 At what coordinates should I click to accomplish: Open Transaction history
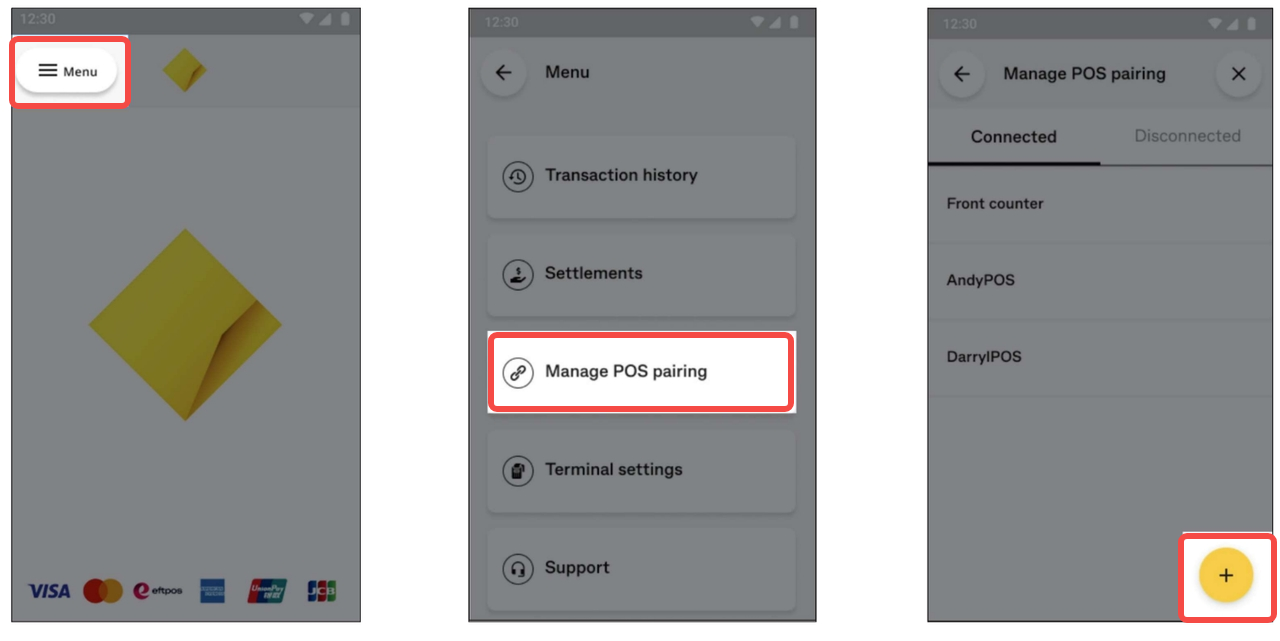click(641, 176)
